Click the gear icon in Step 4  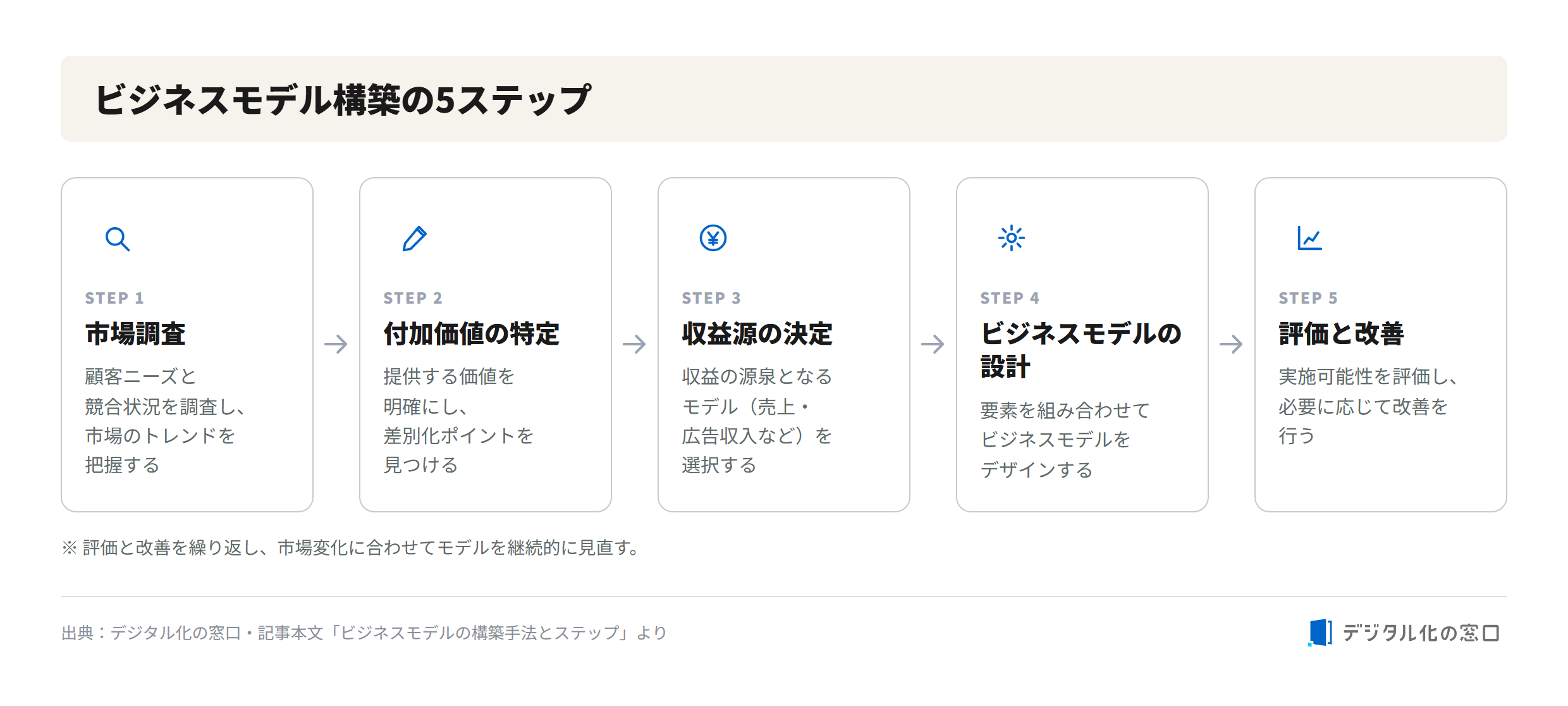click(x=1012, y=238)
